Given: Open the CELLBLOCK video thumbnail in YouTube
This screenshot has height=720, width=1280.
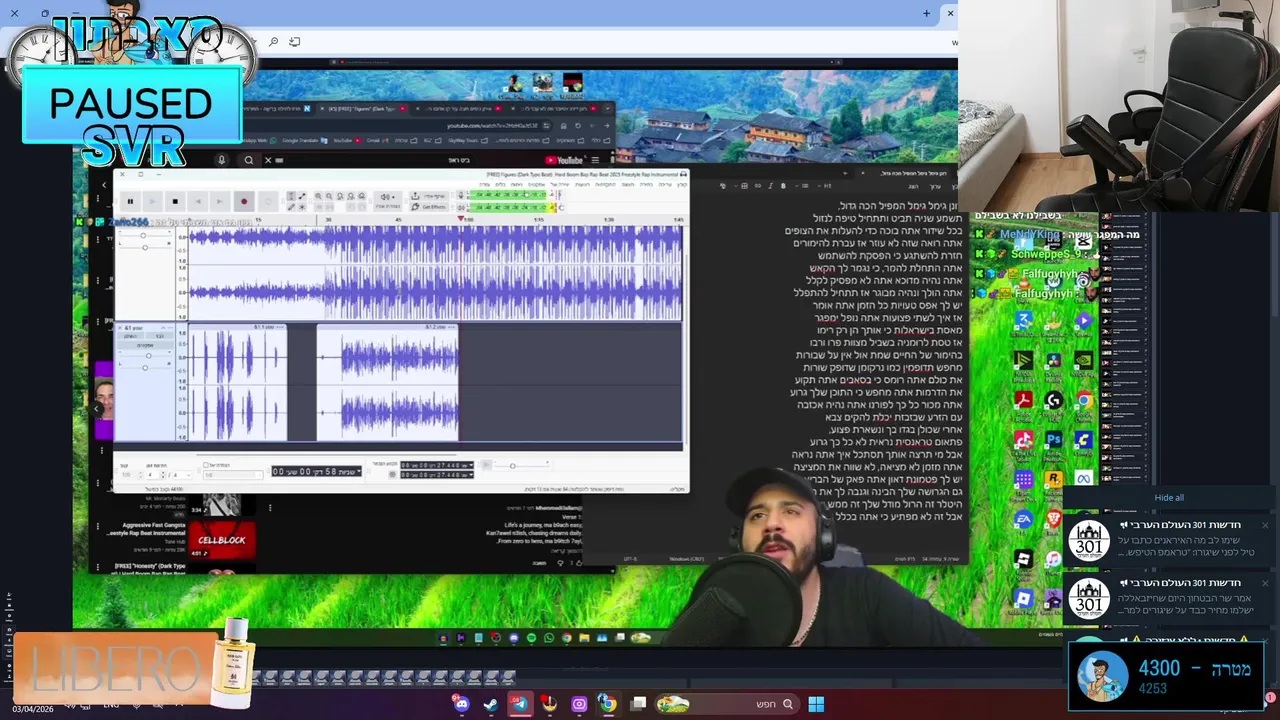Looking at the screenshot, I should (222, 540).
